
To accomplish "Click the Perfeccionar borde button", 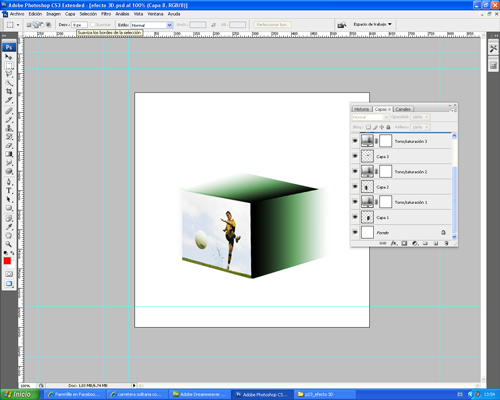I will (272, 25).
